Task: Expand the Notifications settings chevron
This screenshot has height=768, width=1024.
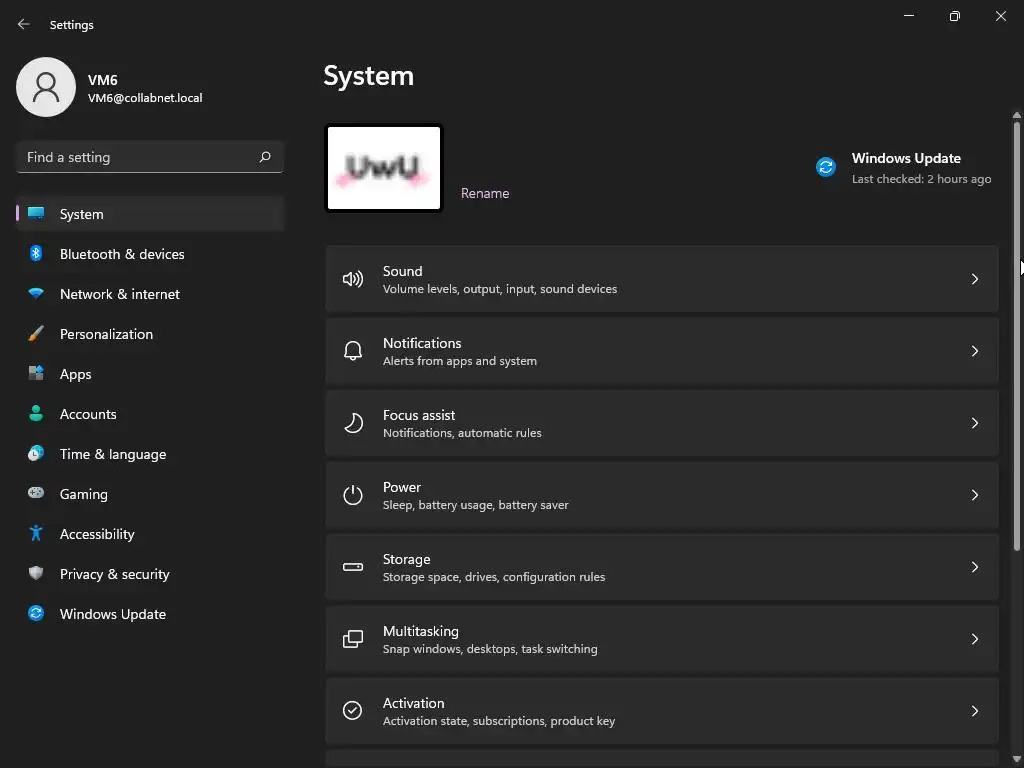Action: tap(975, 351)
